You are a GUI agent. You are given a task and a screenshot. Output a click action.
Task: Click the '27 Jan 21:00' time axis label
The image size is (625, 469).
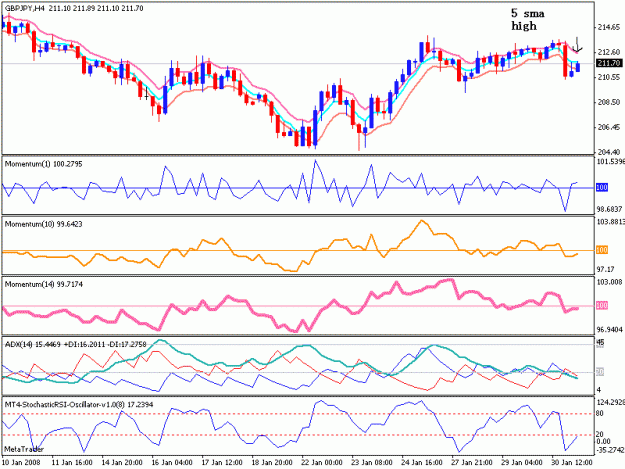tap(472, 463)
